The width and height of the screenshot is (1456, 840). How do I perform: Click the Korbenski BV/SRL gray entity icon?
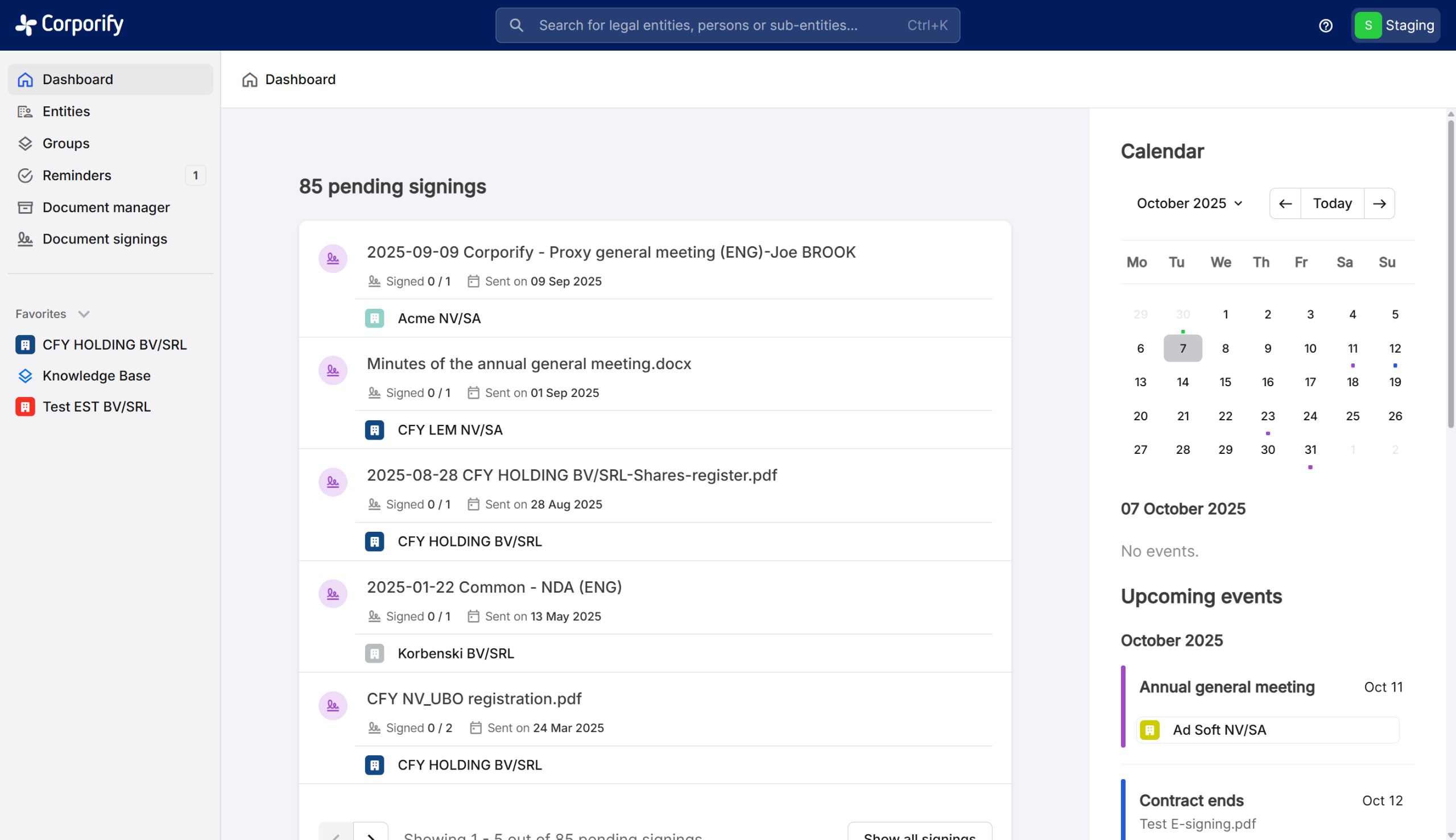(374, 653)
